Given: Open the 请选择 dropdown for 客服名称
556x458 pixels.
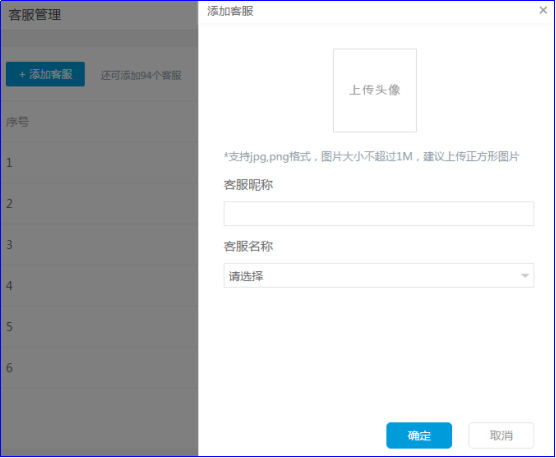Looking at the screenshot, I should tap(379, 275).
